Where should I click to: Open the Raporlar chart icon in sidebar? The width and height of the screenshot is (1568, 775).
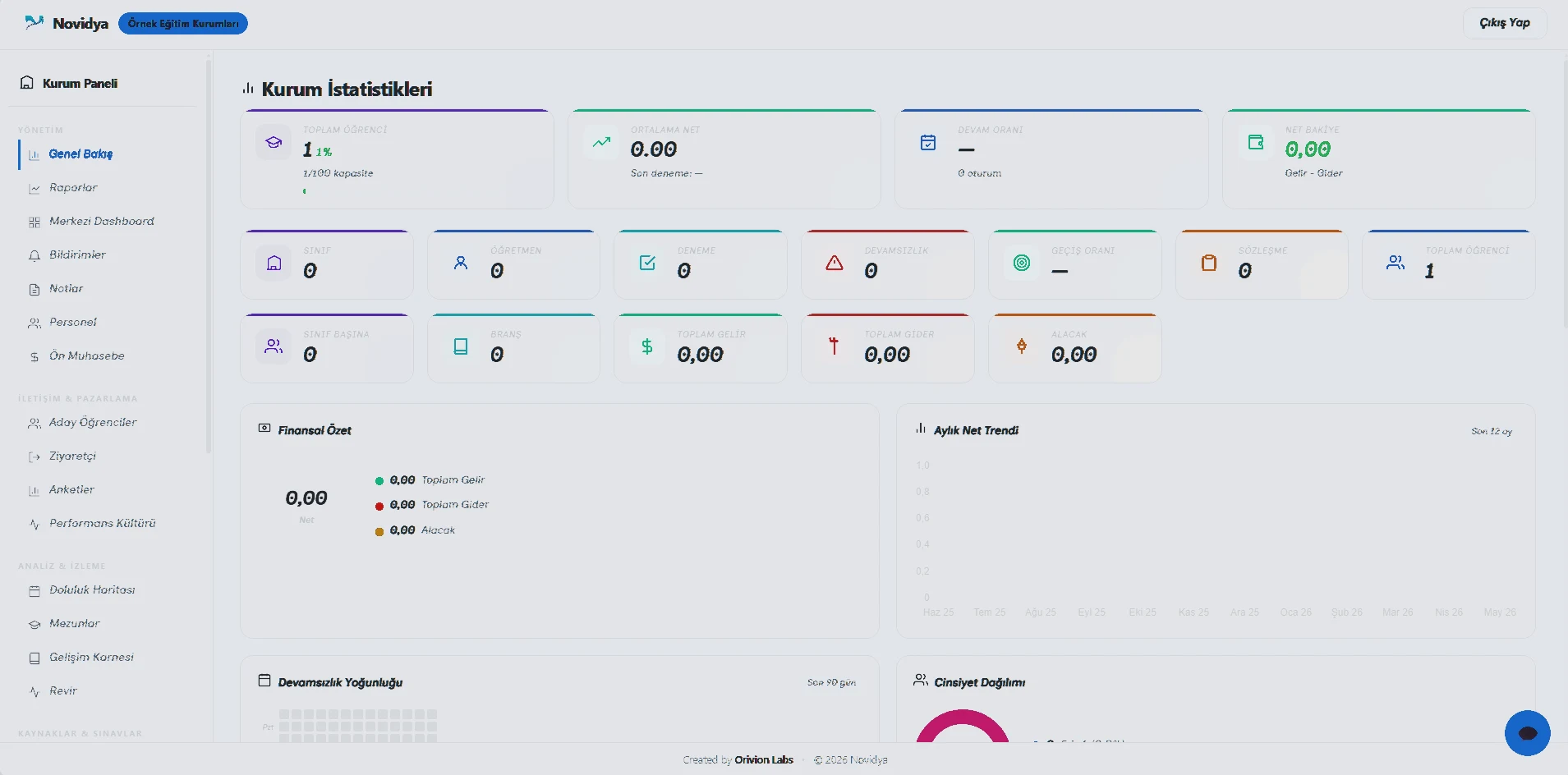[34, 188]
